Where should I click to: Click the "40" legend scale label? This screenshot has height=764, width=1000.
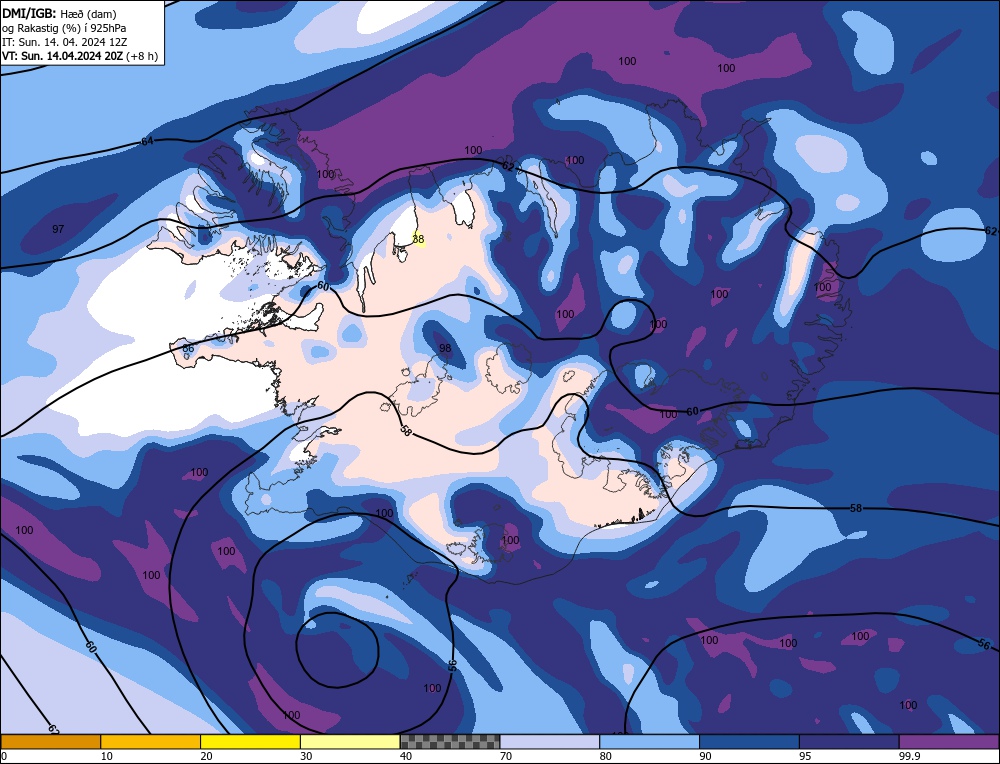406,756
